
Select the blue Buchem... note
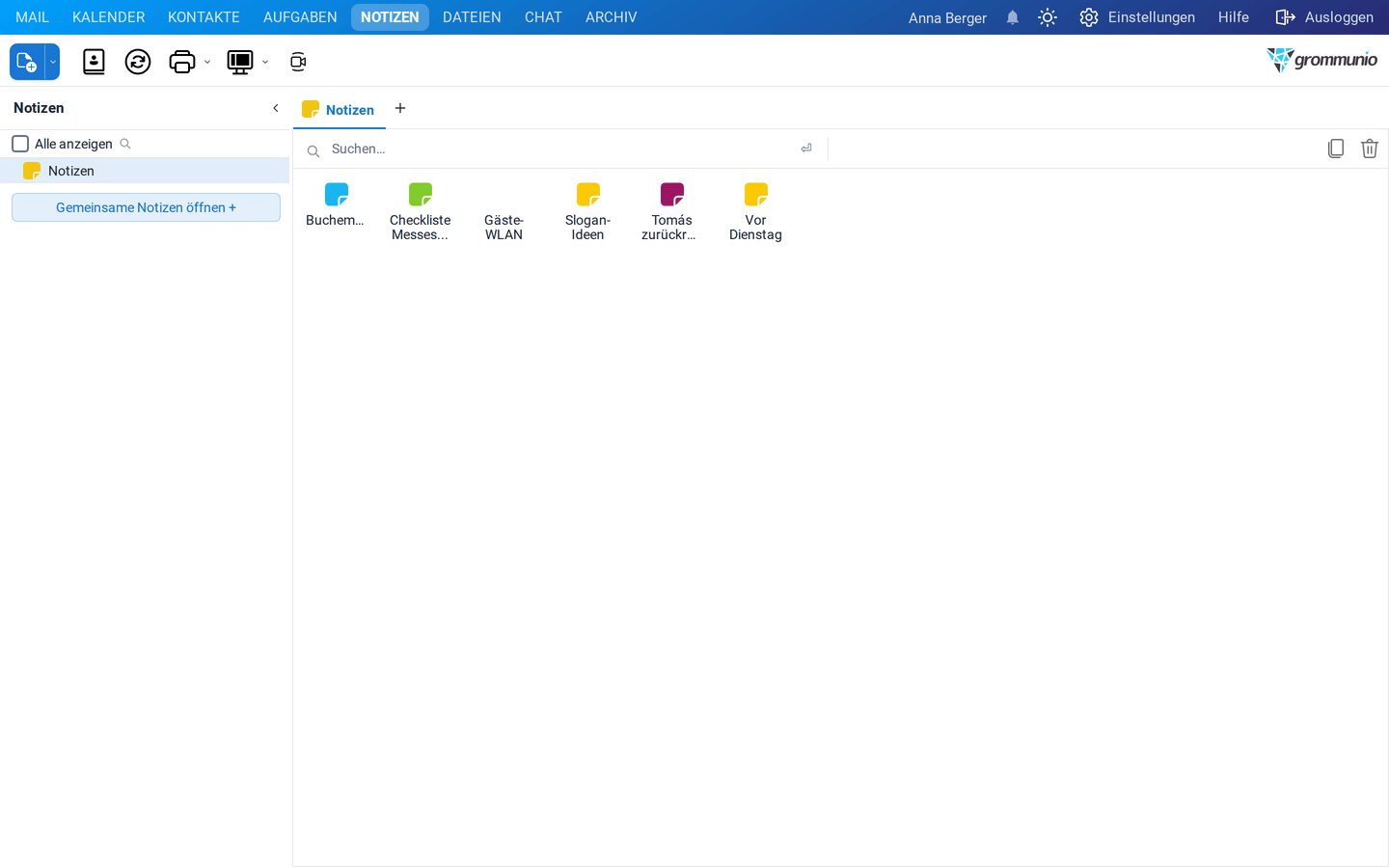[x=335, y=205]
